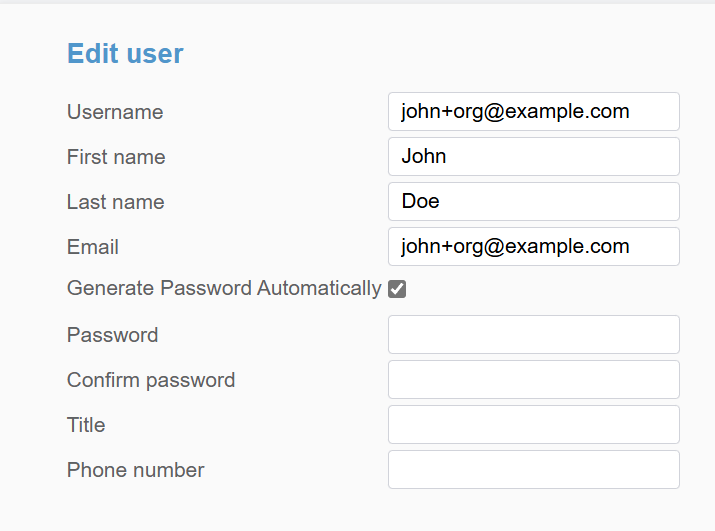The image size is (715, 531).
Task: Select the First name label
Action: pos(116,157)
